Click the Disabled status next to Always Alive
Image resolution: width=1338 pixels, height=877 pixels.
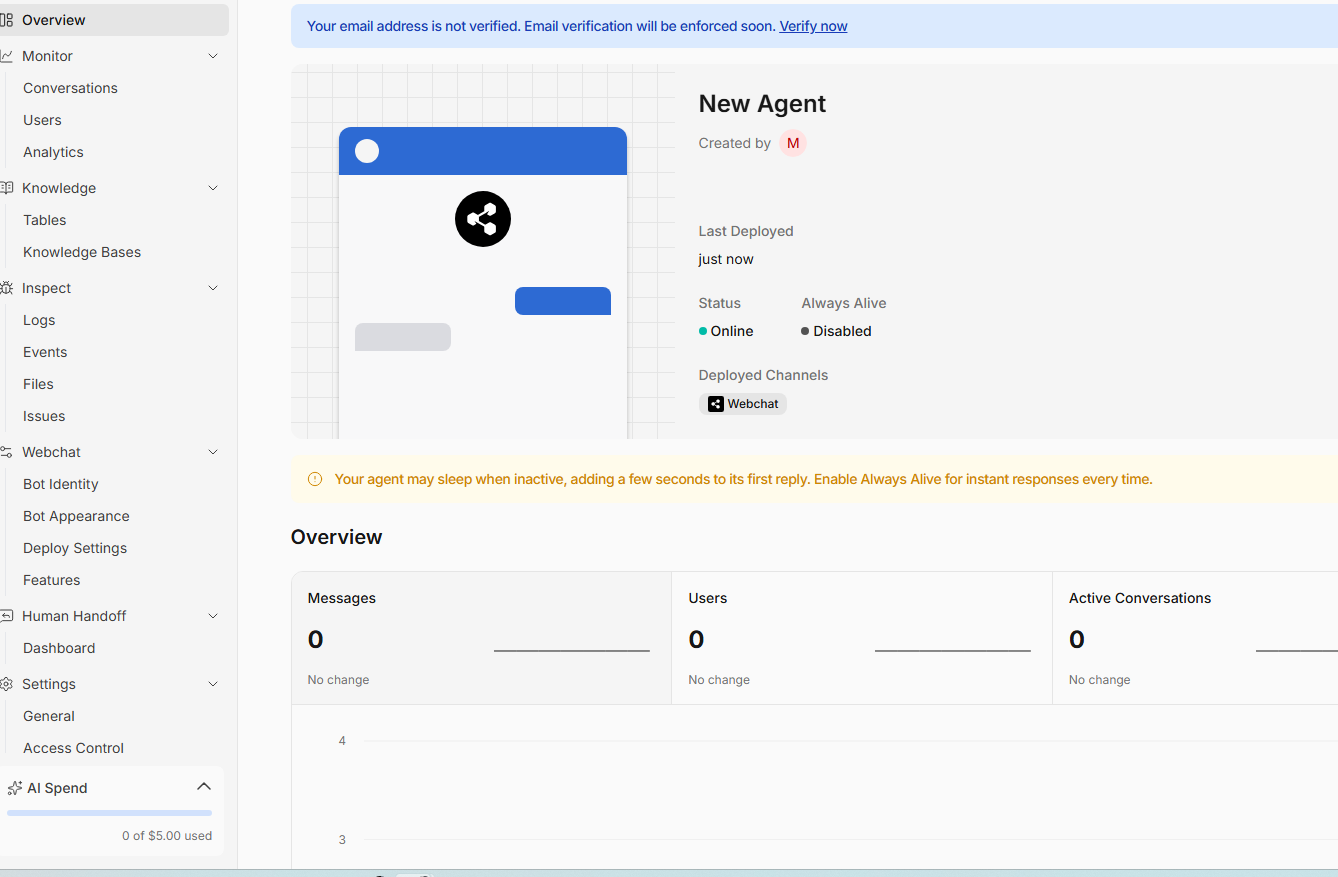pos(836,330)
